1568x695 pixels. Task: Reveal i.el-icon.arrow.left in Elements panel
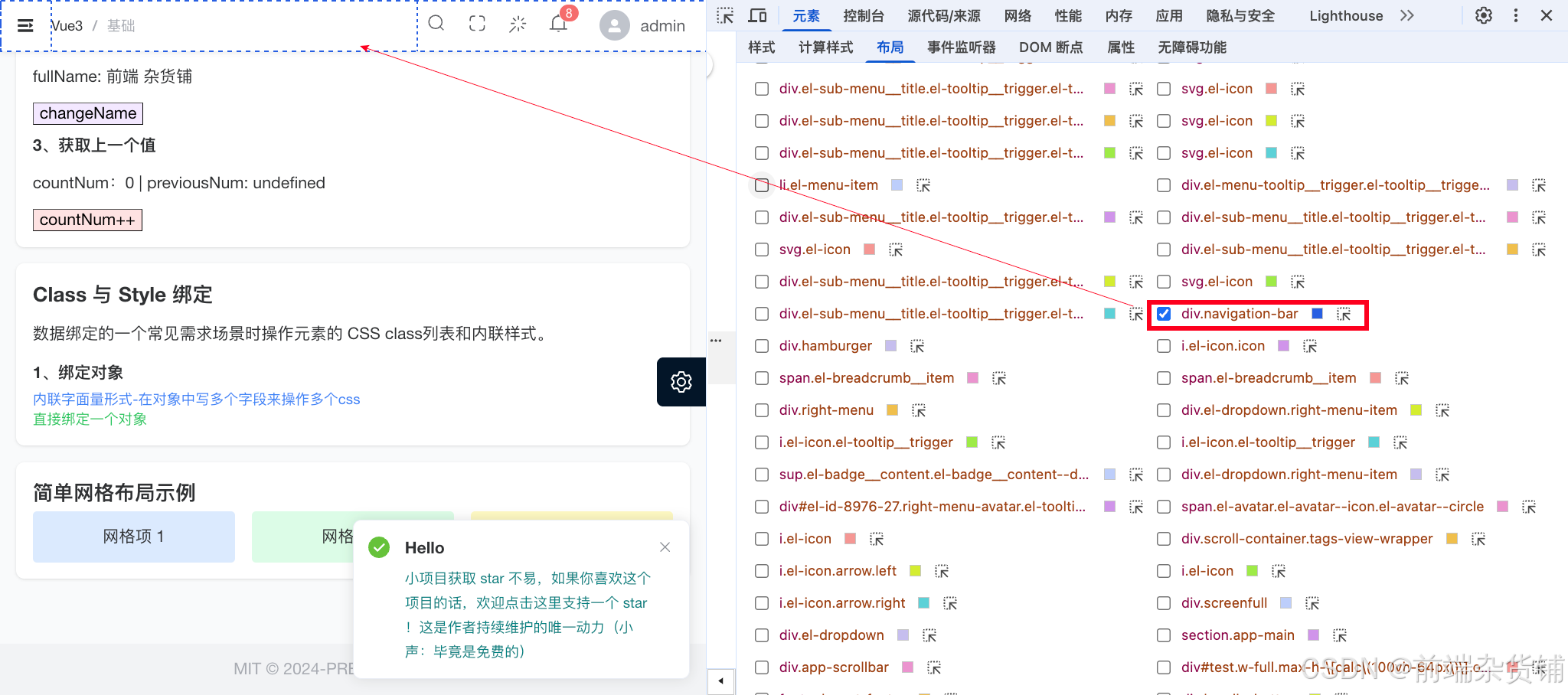(942, 571)
